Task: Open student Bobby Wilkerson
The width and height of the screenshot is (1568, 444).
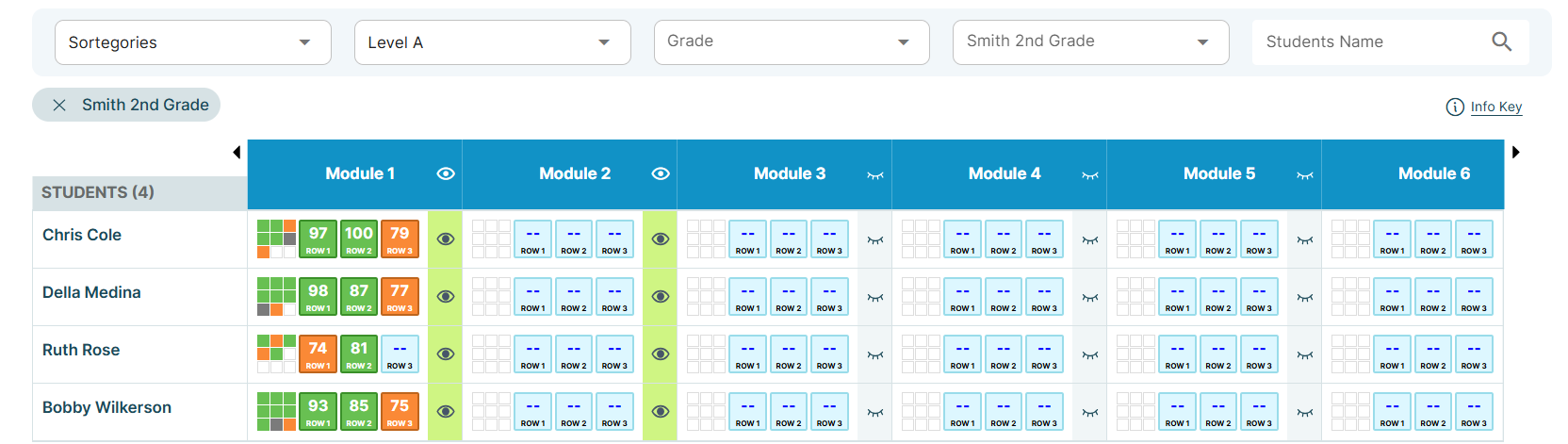Action: [x=106, y=407]
